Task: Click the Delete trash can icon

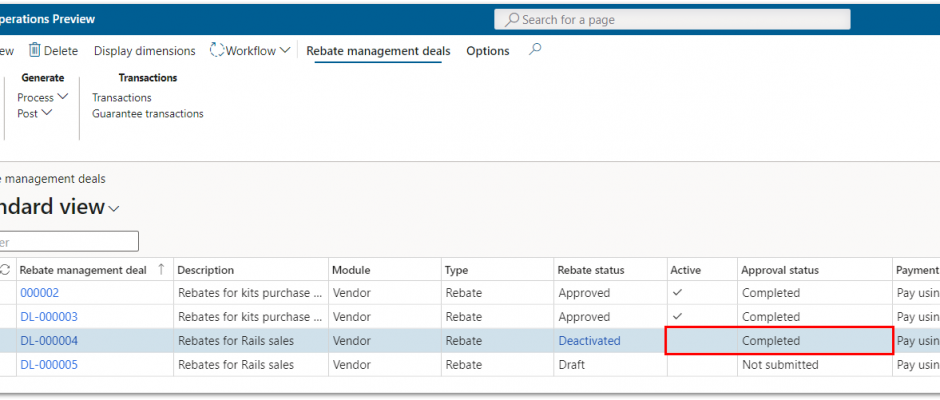Action: click(35, 50)
